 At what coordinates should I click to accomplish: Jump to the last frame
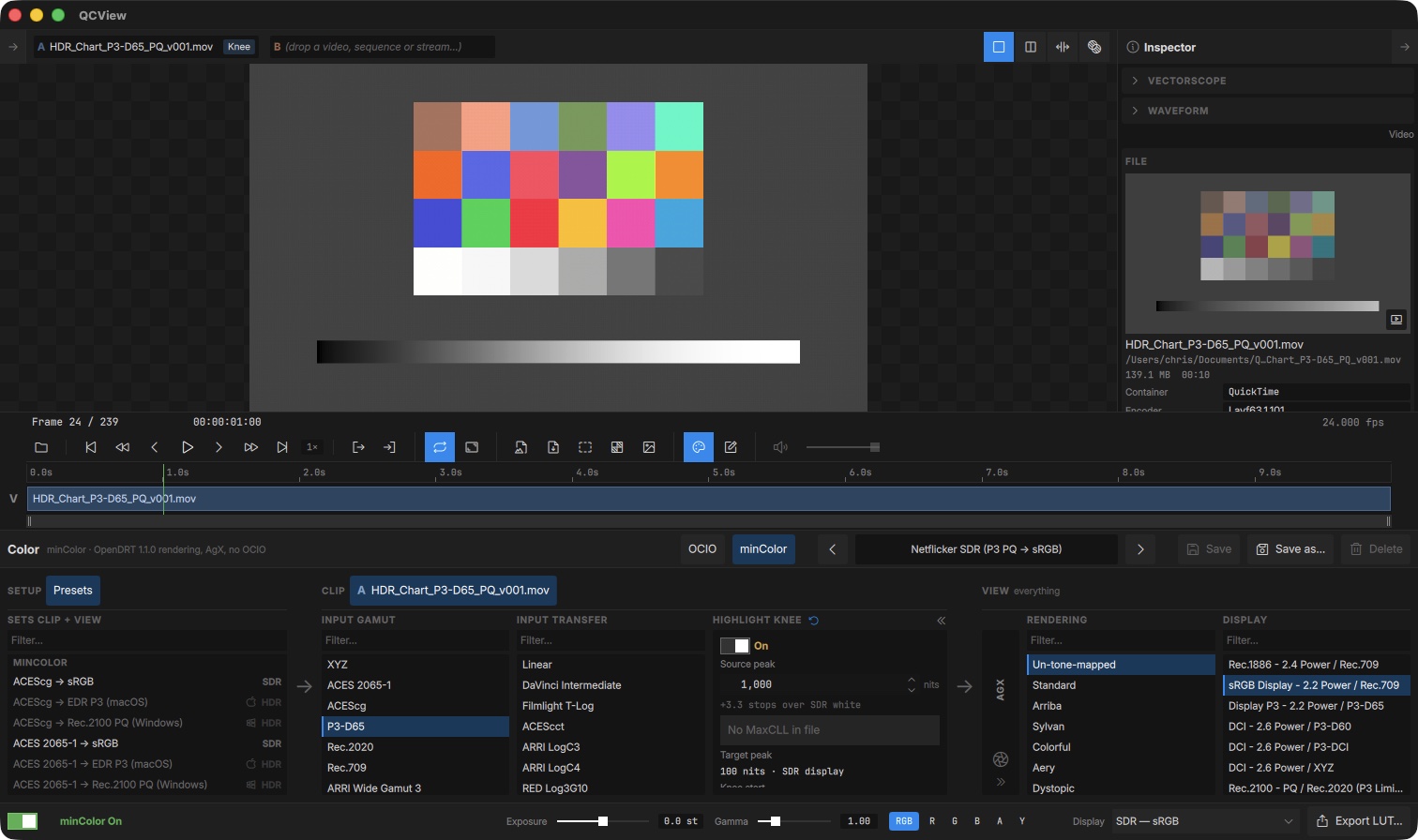point(282,447)
